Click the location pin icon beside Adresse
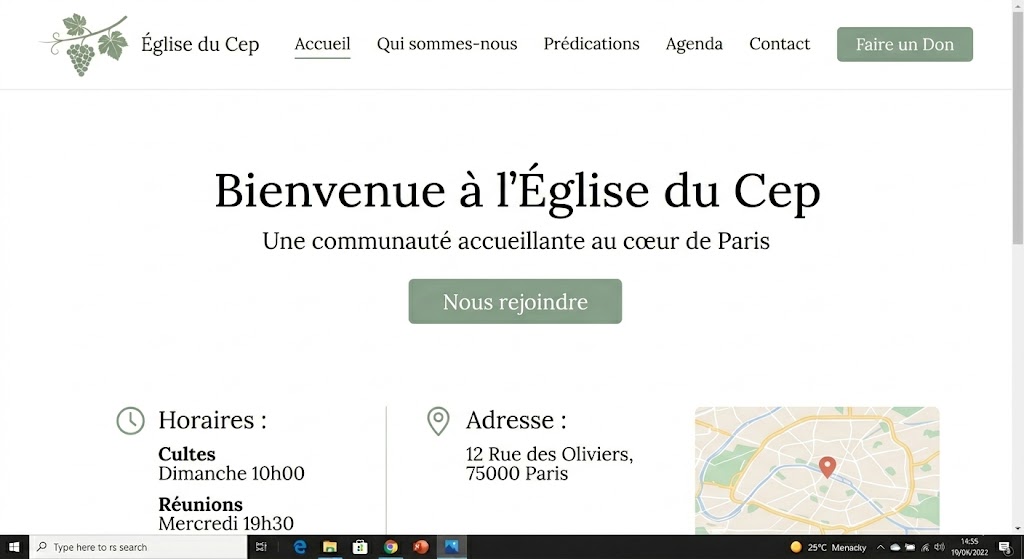Image resolution: width=1024 pixels, height=559 pixels. pyautogui.click(x=438, y=421)
